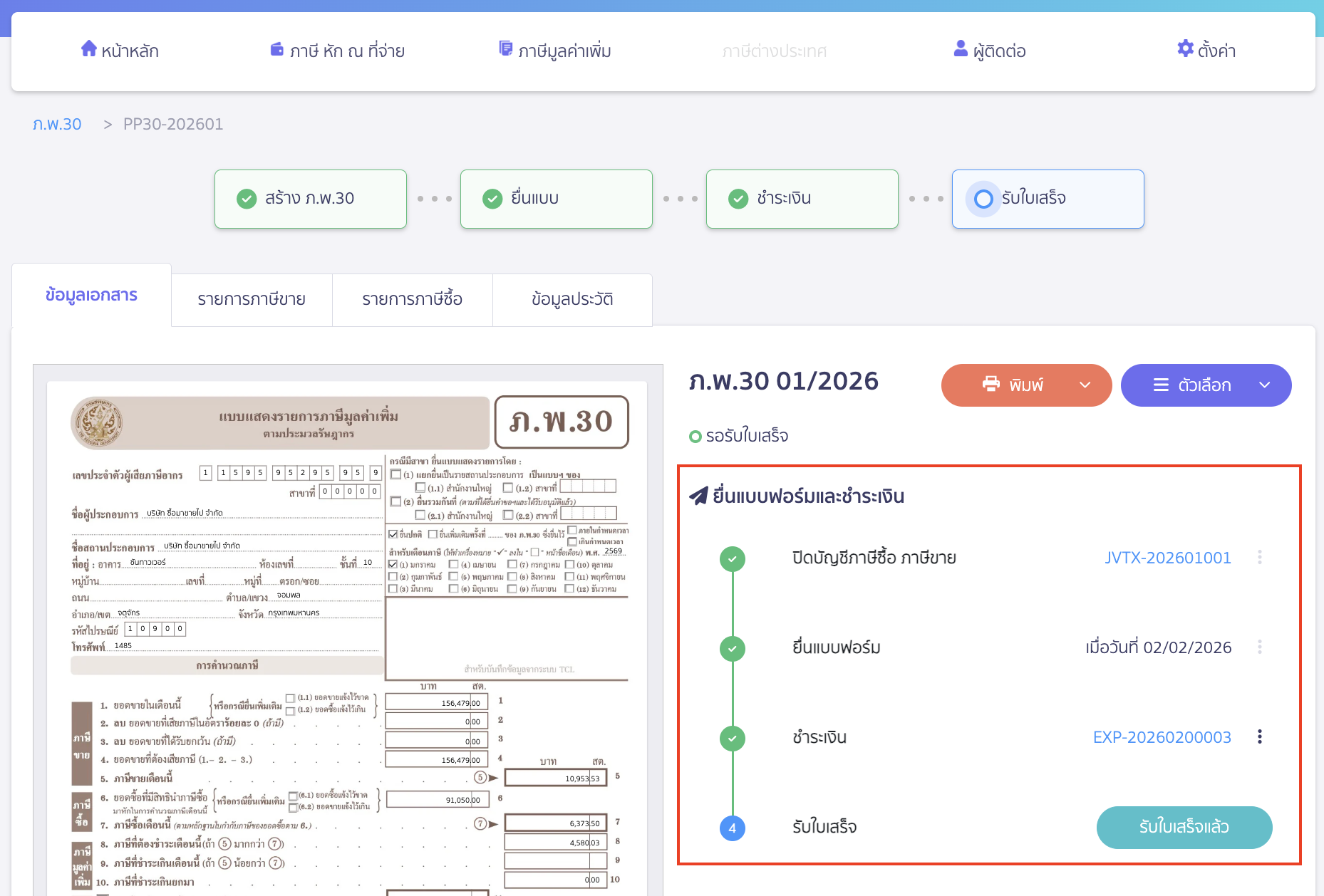
Task: Switch to the ข้อมูลประวัติ tab
Action: click(572, 300)
